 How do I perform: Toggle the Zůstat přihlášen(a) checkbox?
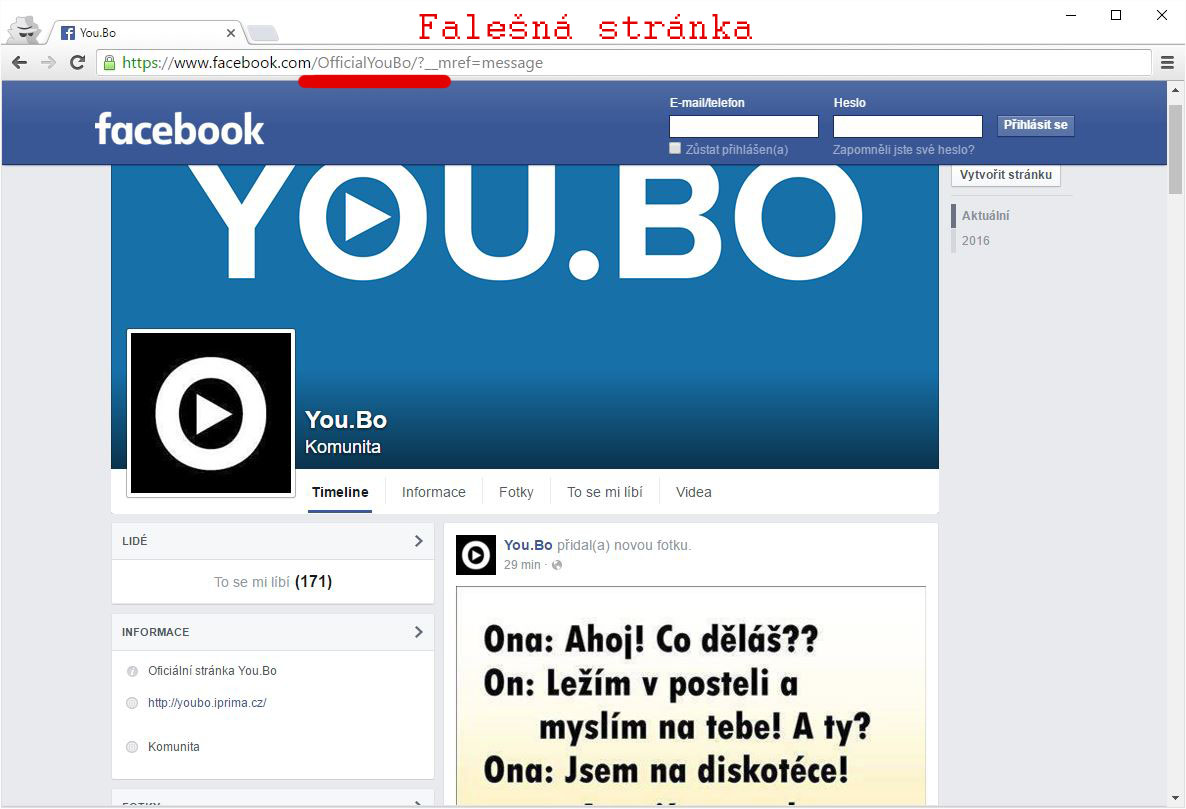point(675,148)
